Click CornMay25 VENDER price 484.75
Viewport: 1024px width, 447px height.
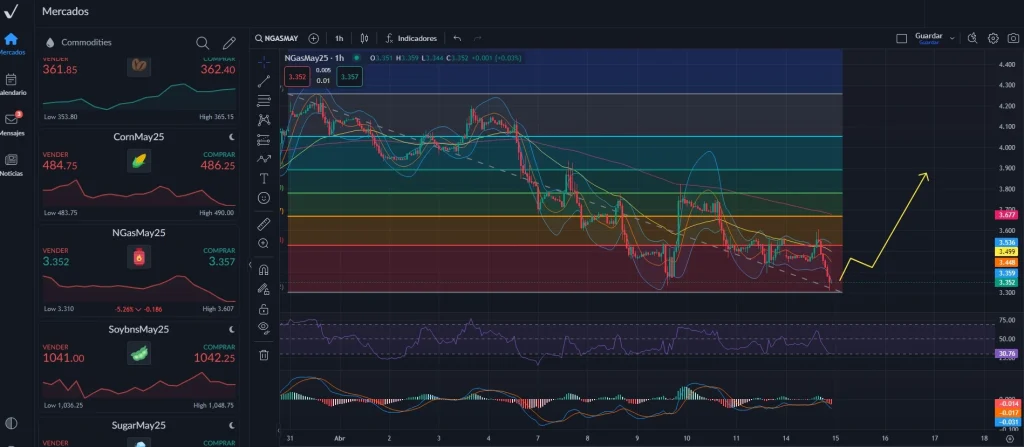(60, 166)
